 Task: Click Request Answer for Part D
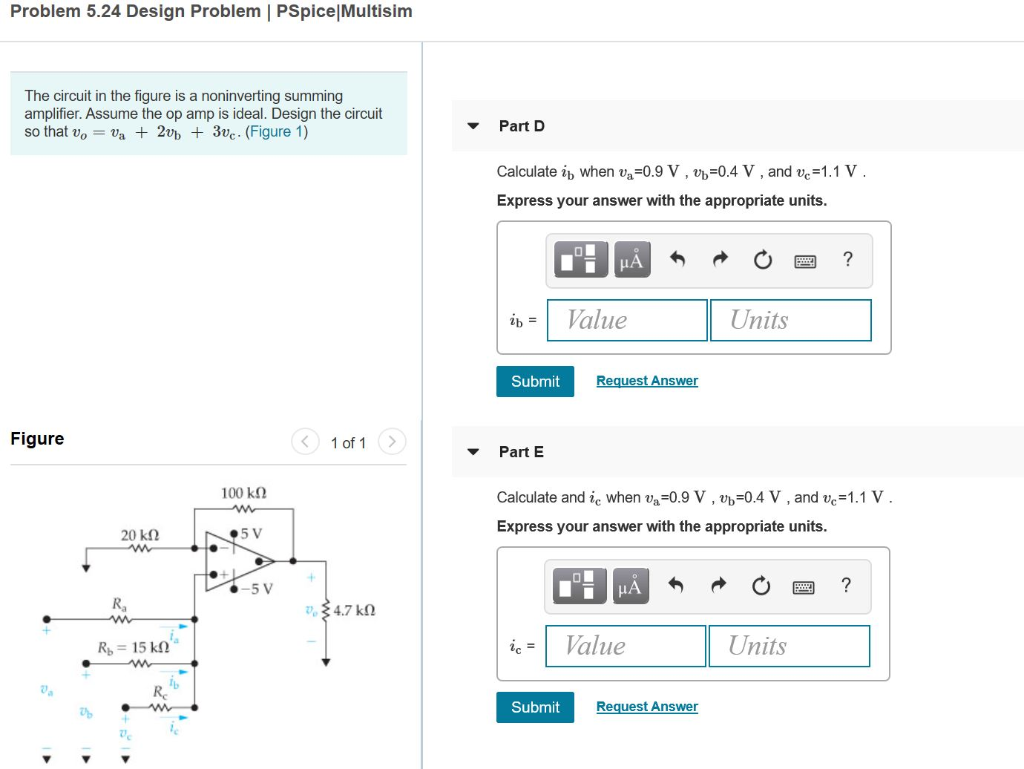[646, 381]
